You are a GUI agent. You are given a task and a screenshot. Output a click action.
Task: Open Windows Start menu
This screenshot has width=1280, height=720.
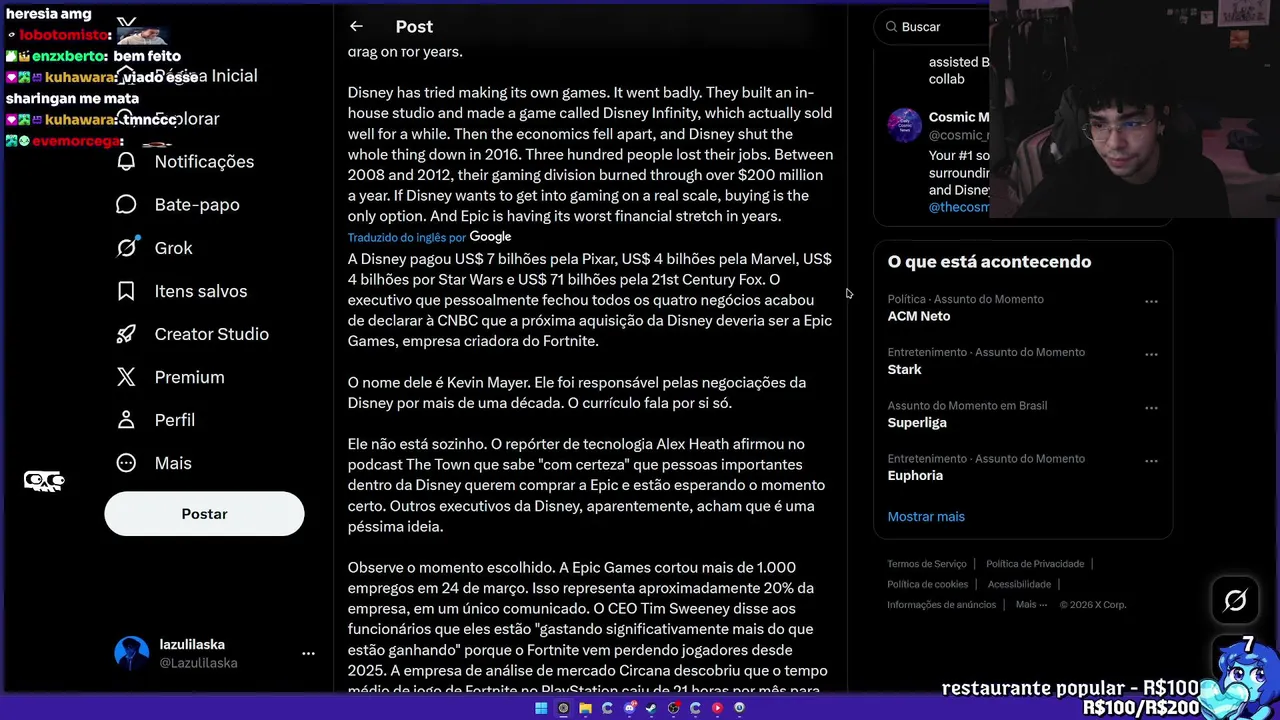point(541,708)
